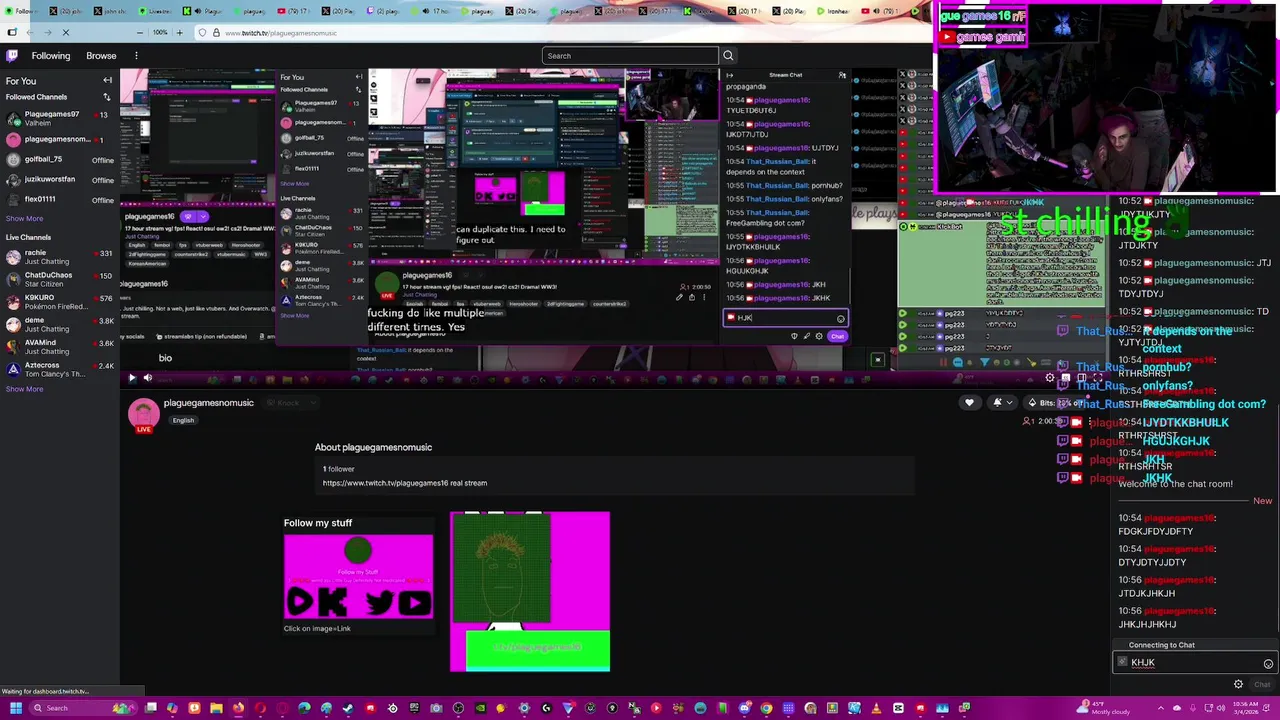Viewport: 1280px width, 720px height.
Task: Open the Browse page in Twitch nav
Action: pos(101,56)
